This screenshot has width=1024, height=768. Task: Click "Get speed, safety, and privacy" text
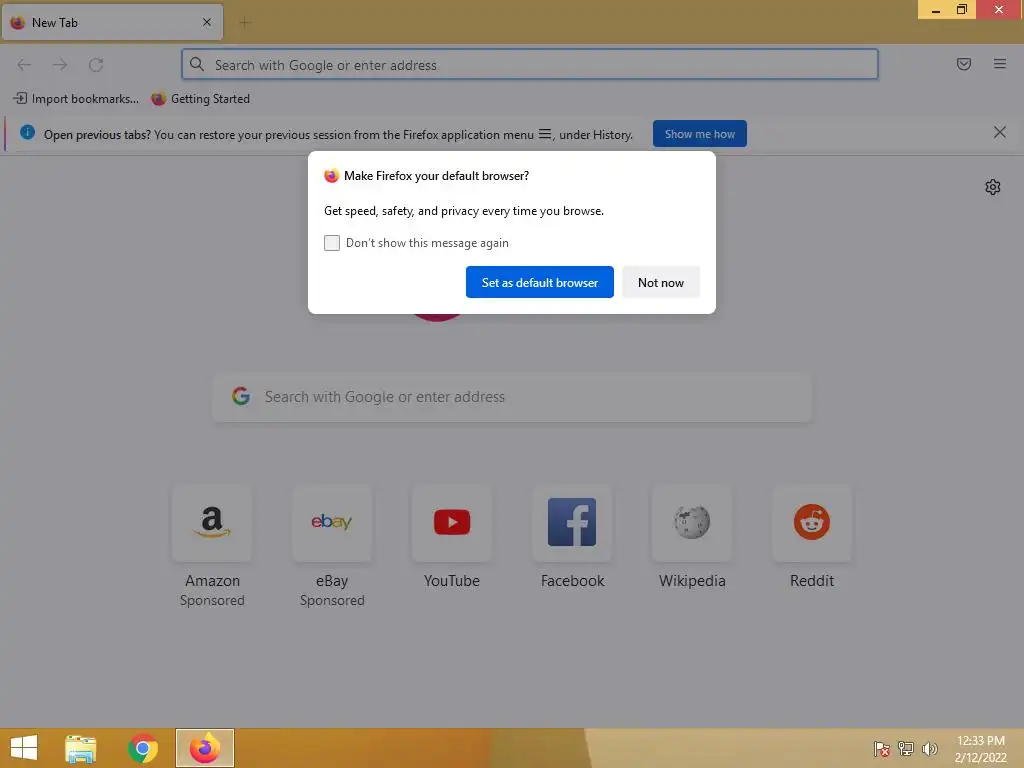(464, 211)
